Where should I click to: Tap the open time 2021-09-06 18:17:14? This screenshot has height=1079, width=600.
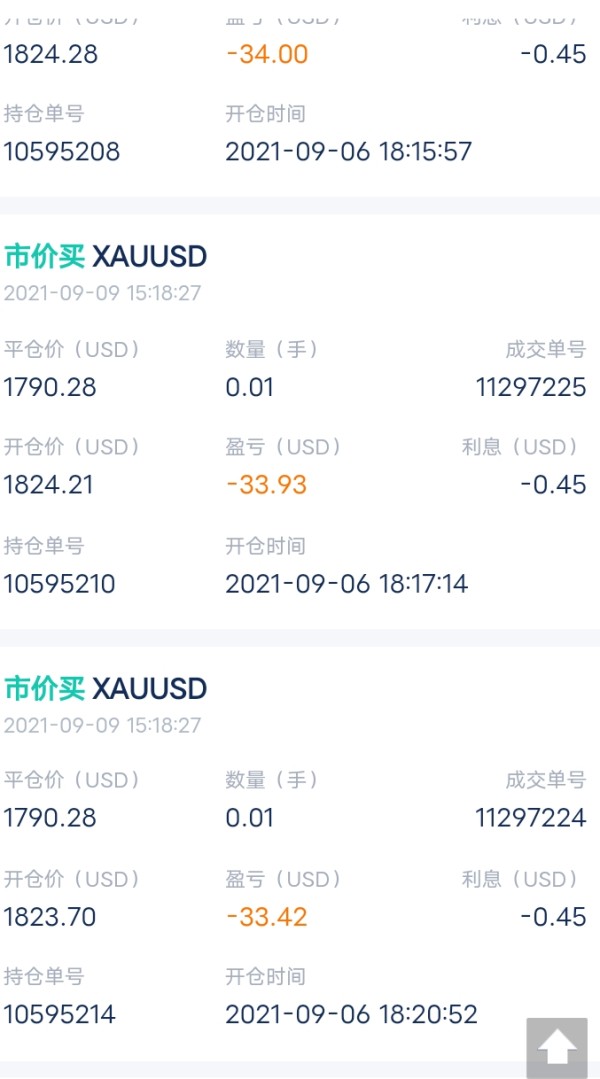(346, 583)
